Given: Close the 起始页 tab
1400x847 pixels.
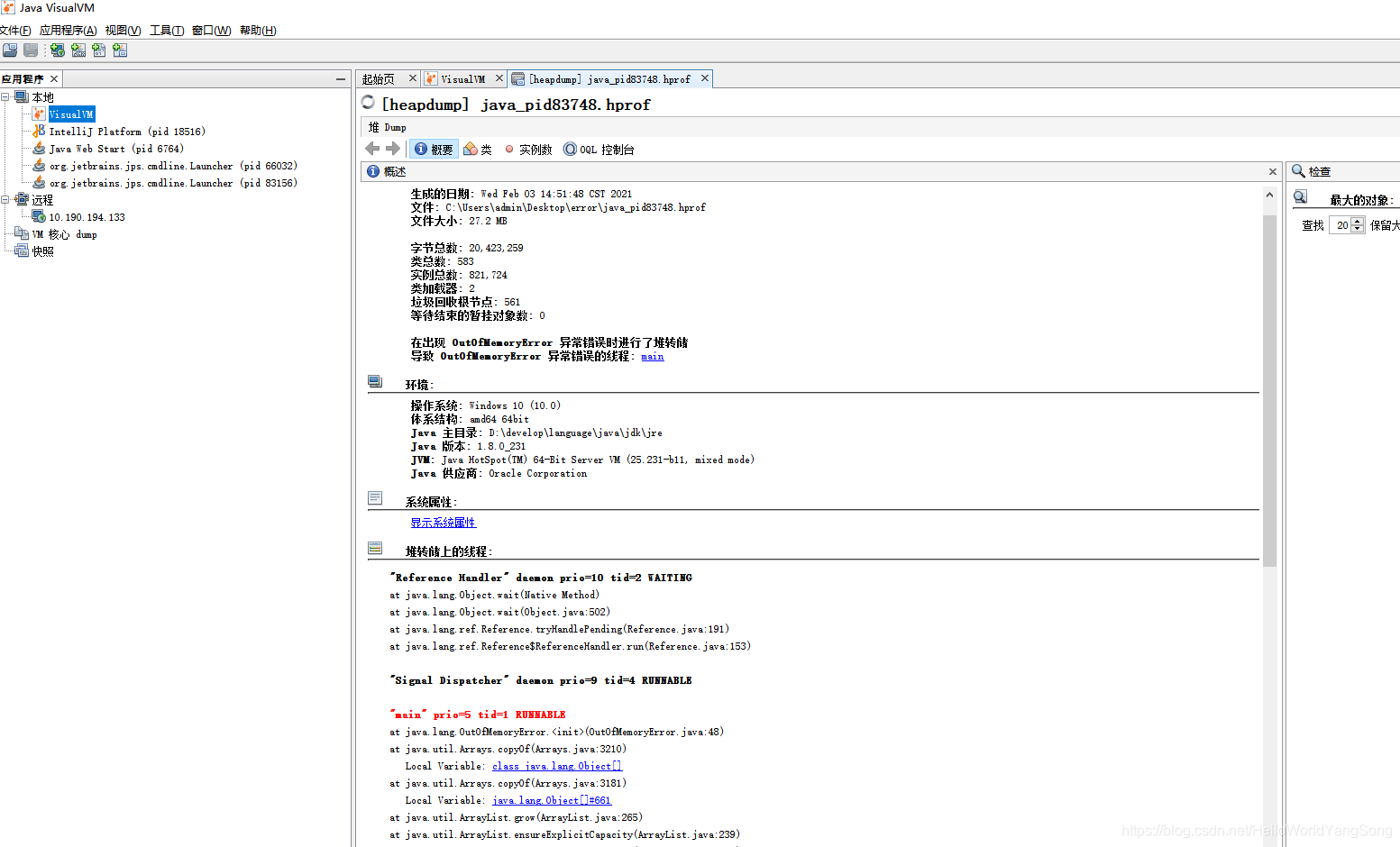Looking at the screenshot, I should point(412,78).
